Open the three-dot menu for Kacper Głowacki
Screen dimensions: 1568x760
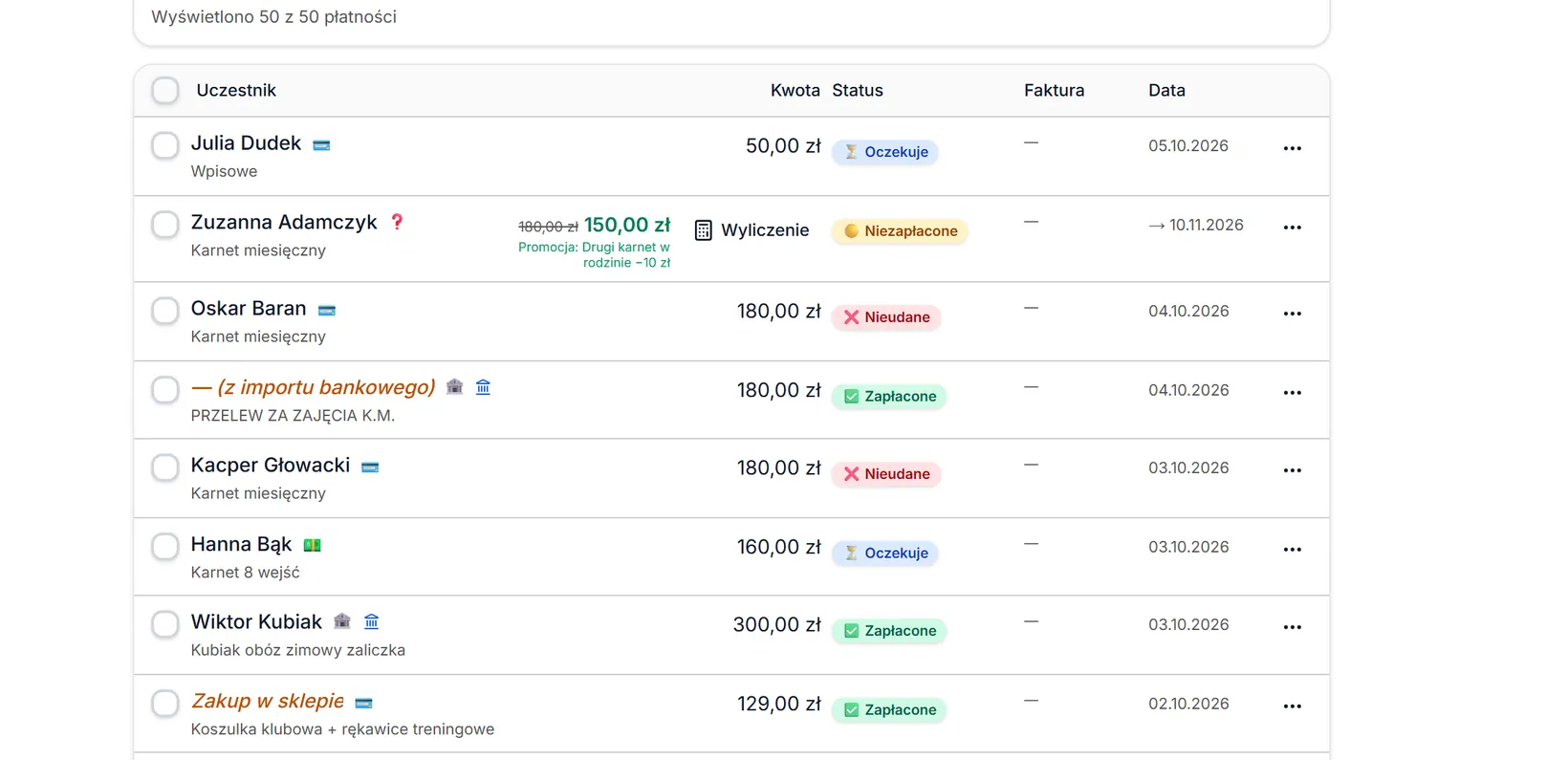pos(1293,470)
